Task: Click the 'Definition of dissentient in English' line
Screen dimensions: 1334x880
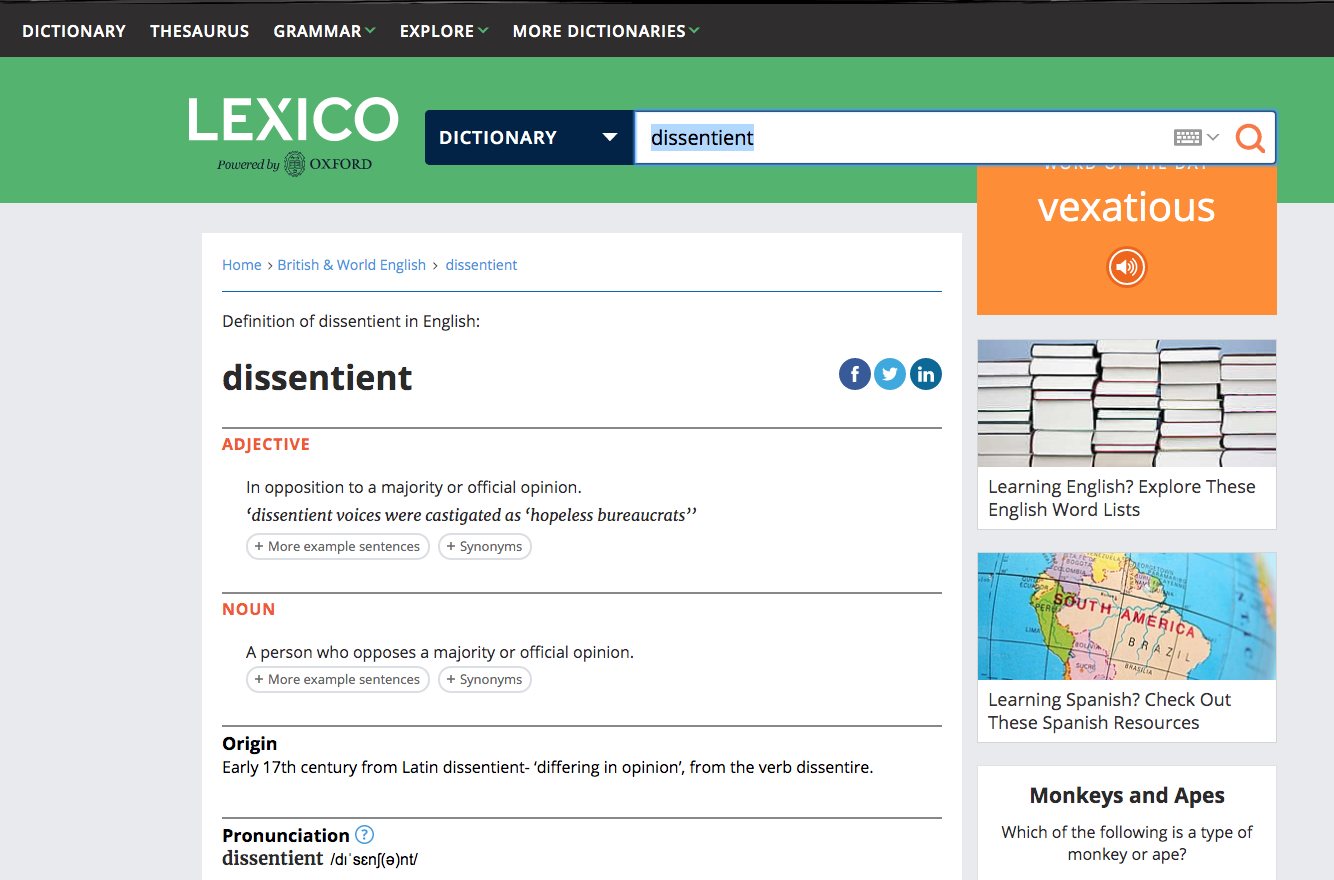Action: pos(351,322)
